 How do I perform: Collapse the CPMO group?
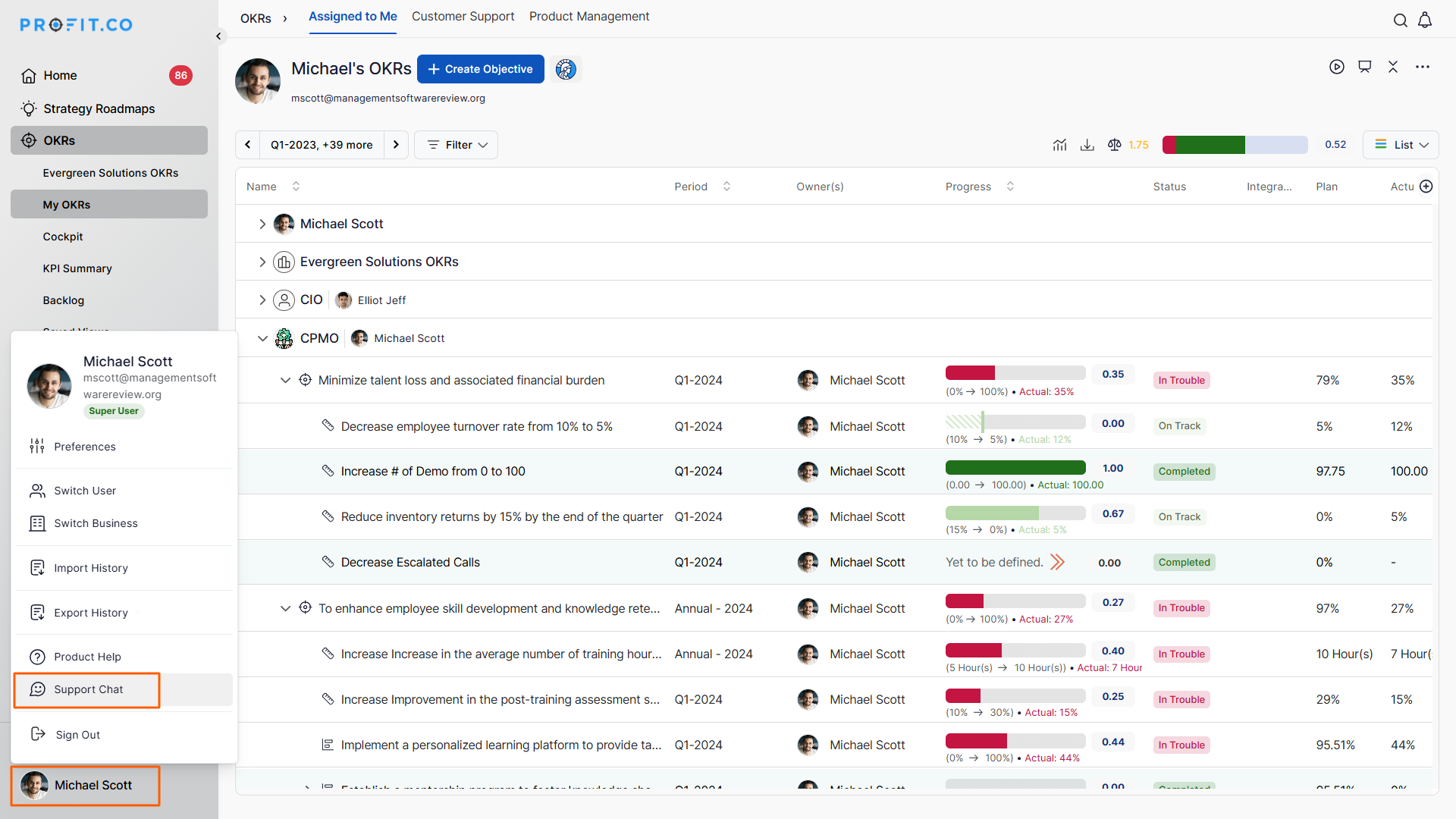pos(262,338)
